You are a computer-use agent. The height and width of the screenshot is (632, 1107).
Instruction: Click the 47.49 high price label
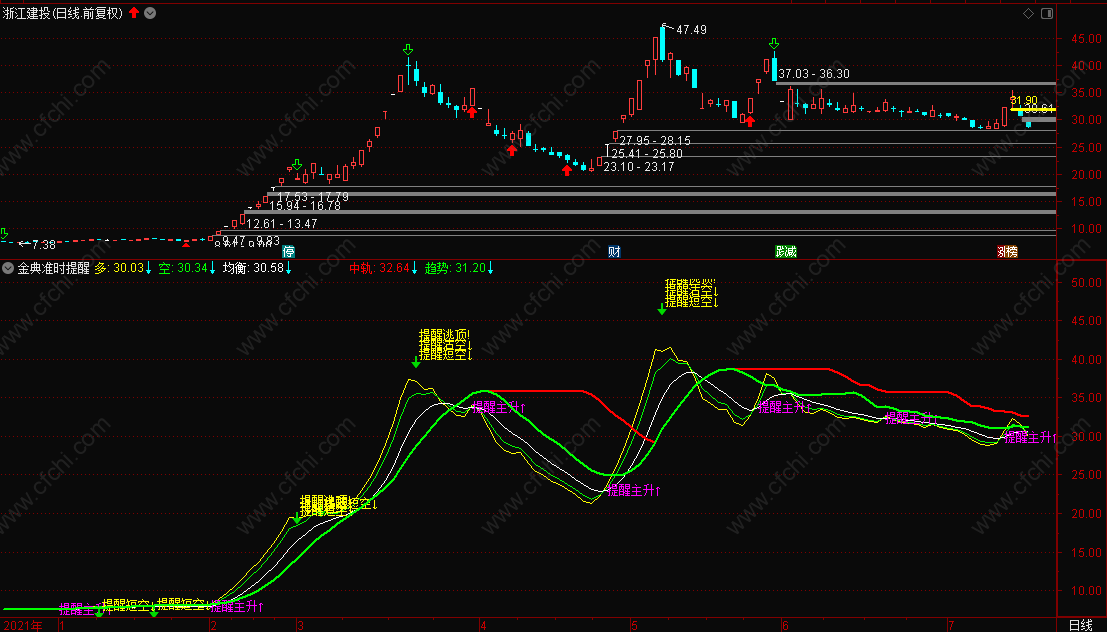pyautogui.click(x=691, y=30)
